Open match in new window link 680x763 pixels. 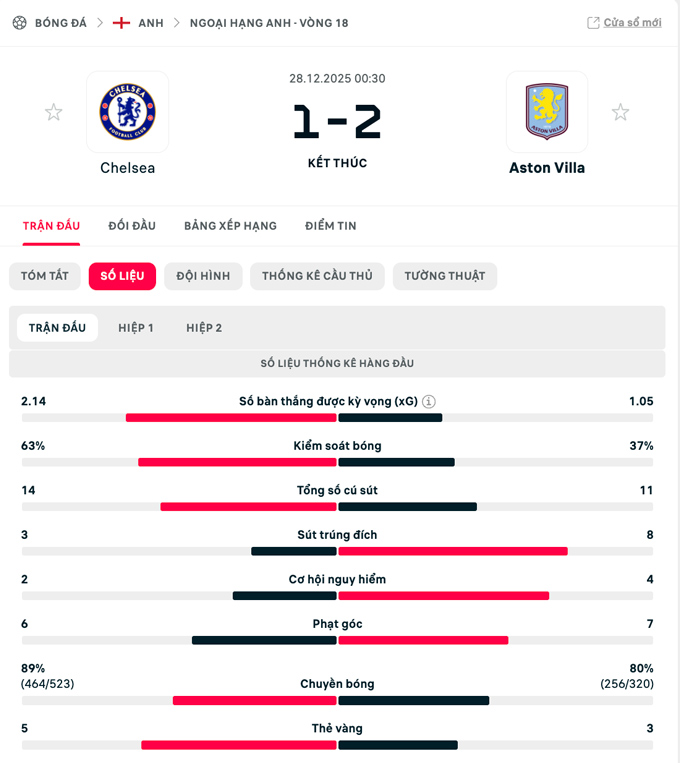click(632, 22)
